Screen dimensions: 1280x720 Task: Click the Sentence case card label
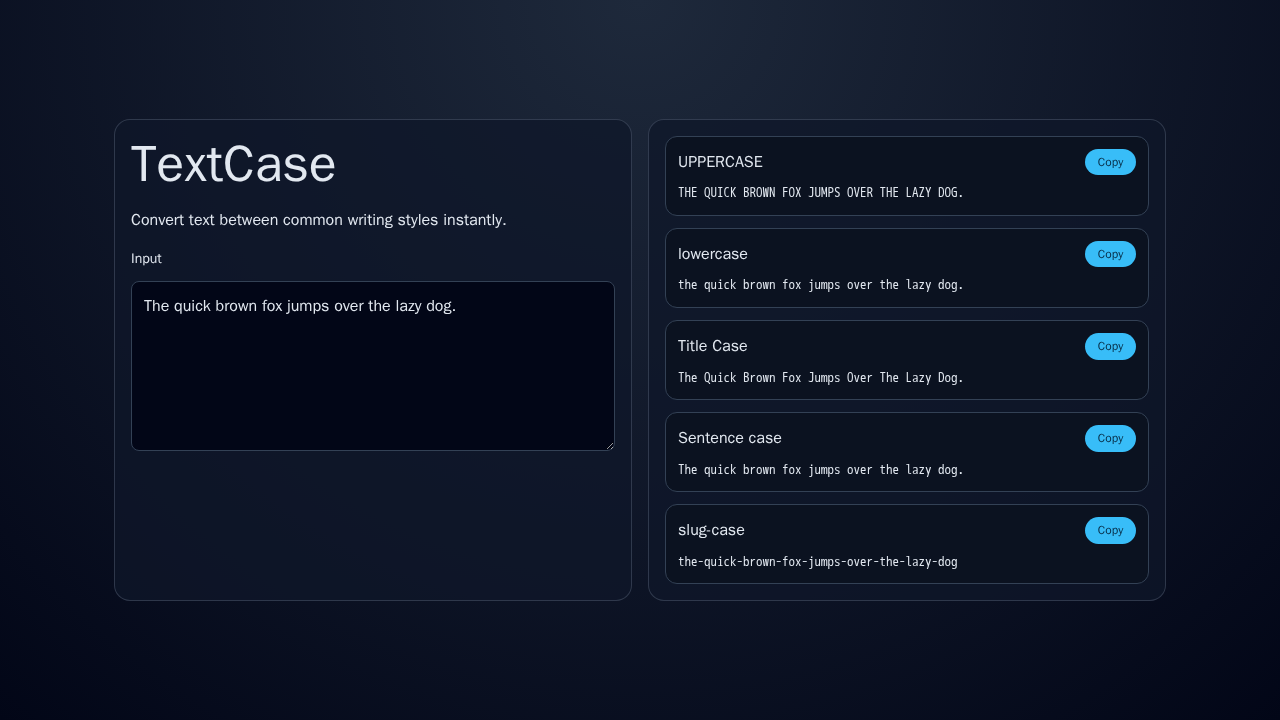click(x=729, y=438)
